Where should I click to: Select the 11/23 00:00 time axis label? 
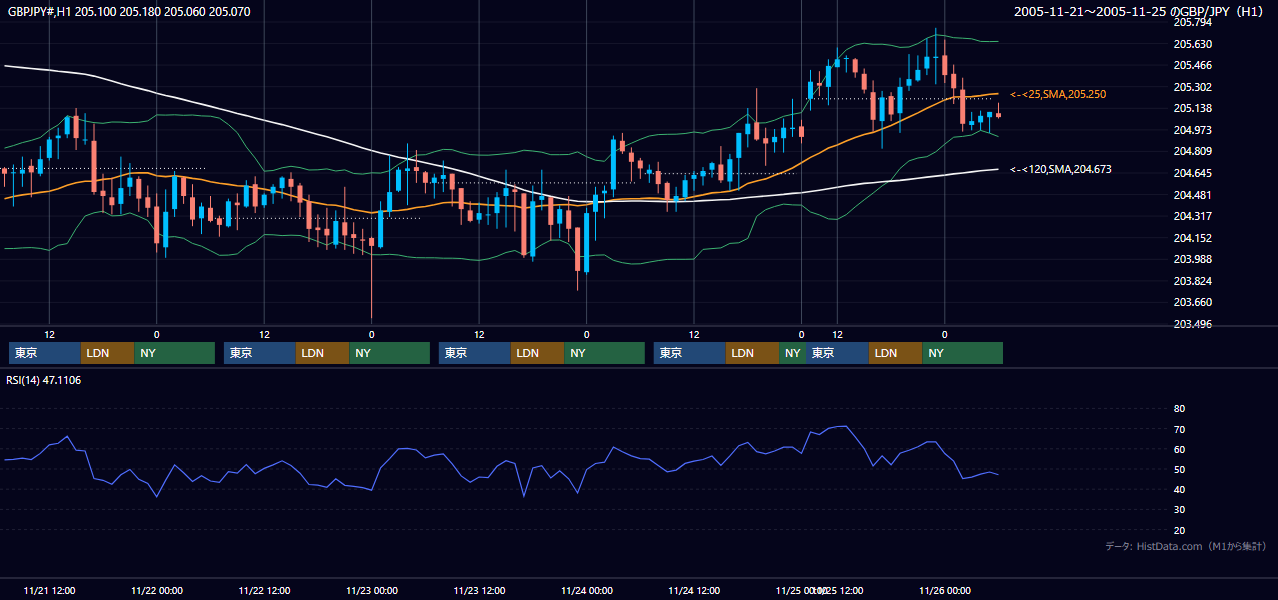372,591
